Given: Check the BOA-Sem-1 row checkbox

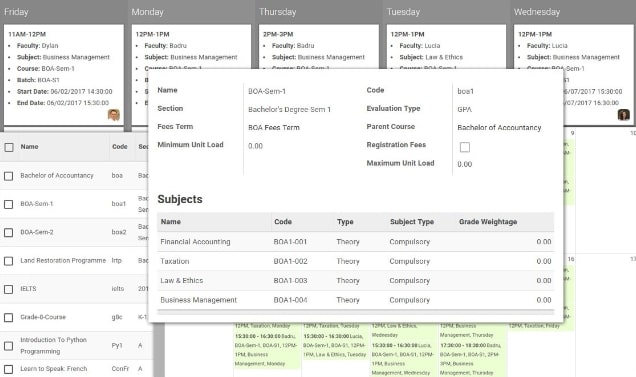Looking at the screenshot, I should tap(9, 204).
